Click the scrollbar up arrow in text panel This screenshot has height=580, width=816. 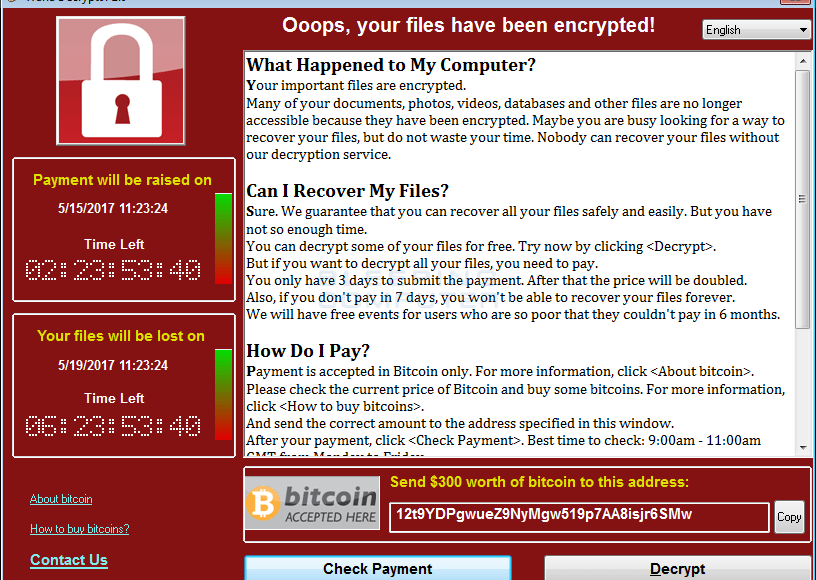[x=803, y=61]
